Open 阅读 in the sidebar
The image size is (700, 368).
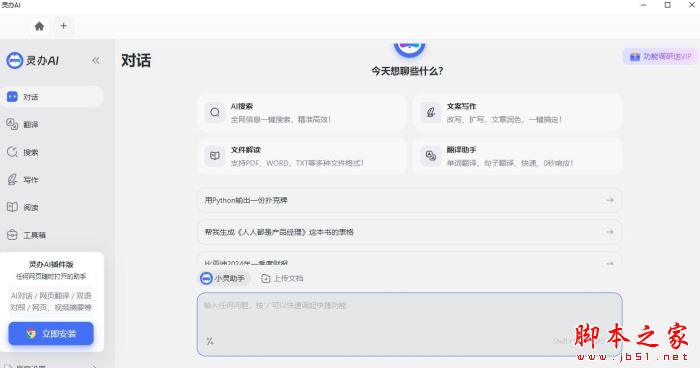[52, 207]
